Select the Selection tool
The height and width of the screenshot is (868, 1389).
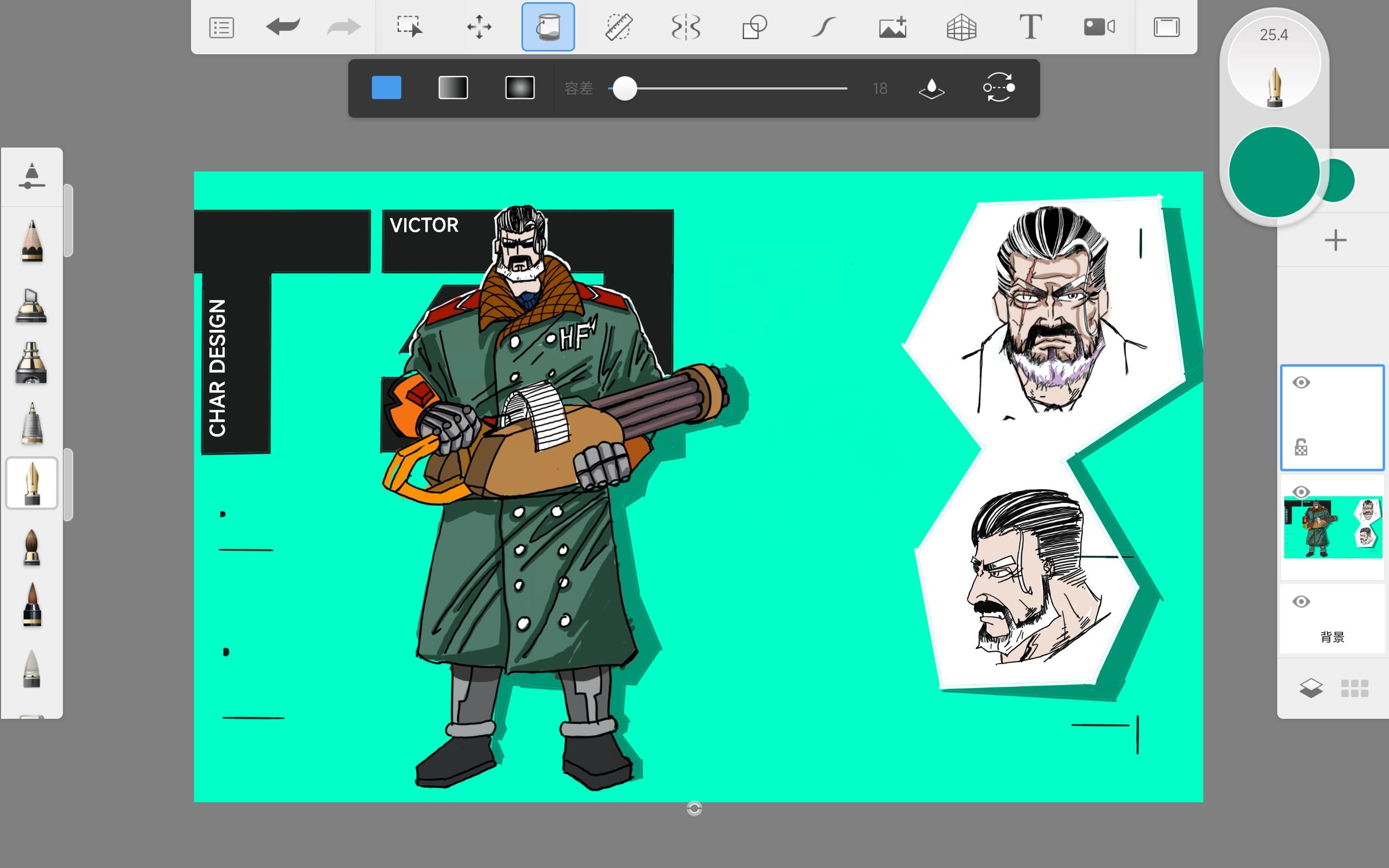coord(410,27)
